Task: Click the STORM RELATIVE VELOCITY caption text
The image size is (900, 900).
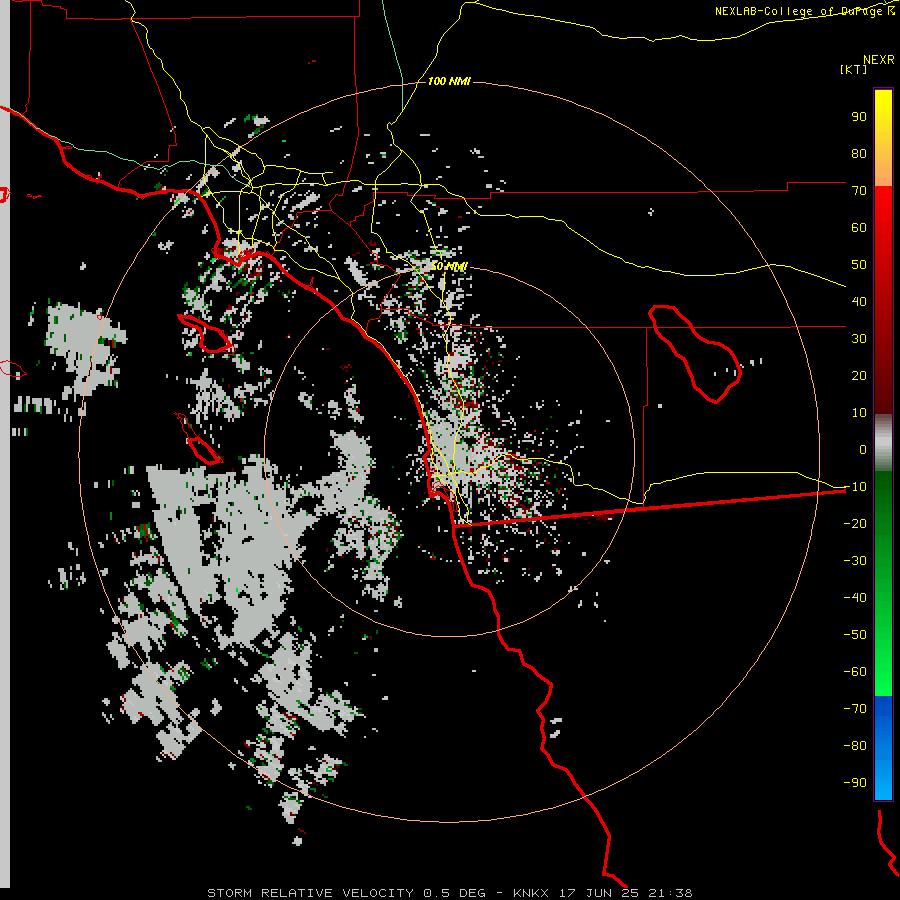Action: [310, 893]
